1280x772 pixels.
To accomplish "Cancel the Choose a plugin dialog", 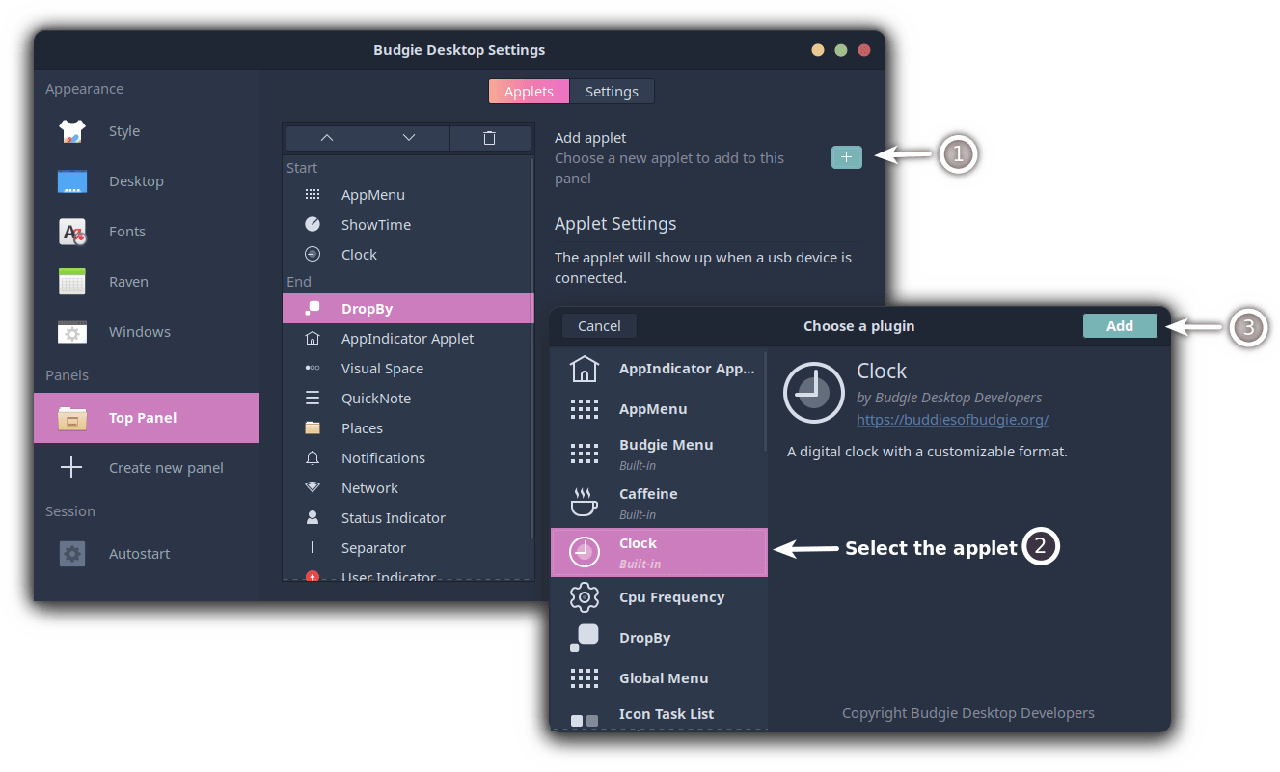I will [x=599, y=326].
